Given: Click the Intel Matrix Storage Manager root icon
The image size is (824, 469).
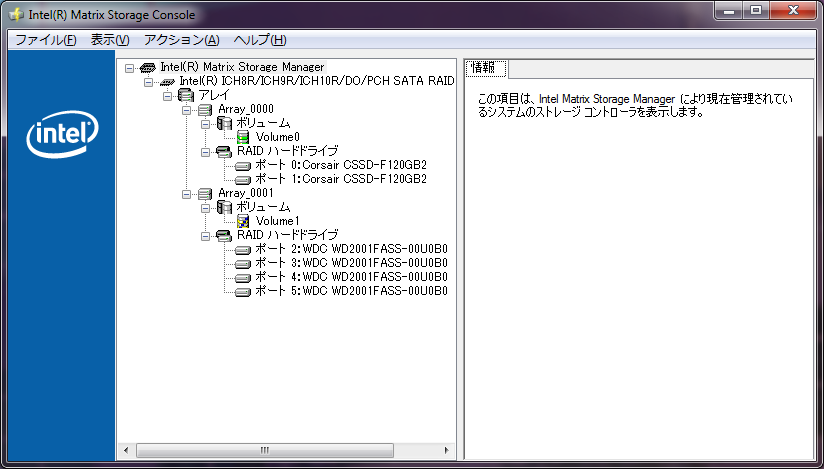Looking at the screenshot, I should point(148,67).
